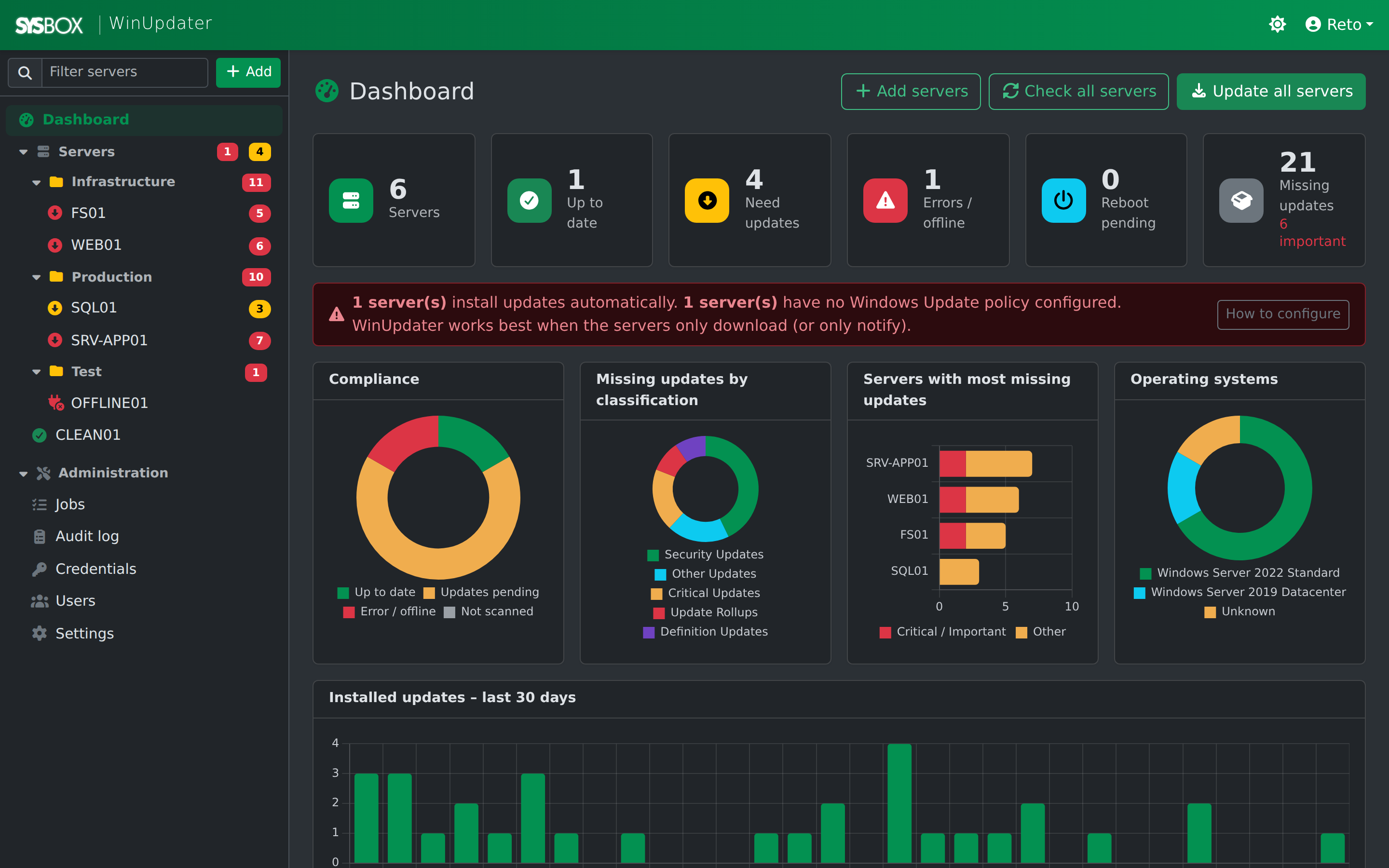
Task: Click the WEB01 red status icon
Action: click(55, 245)
